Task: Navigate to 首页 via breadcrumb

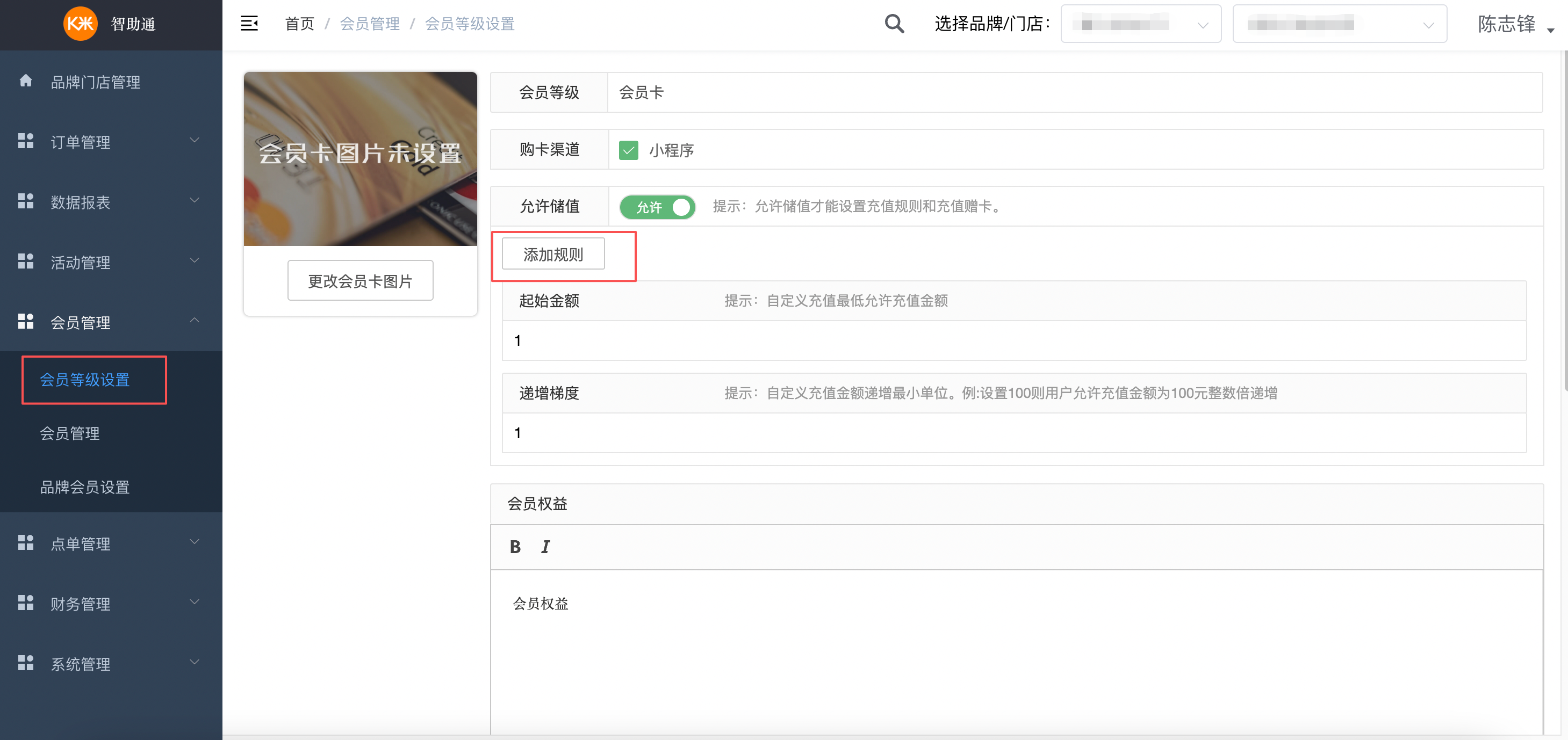Action: [299, 23]
